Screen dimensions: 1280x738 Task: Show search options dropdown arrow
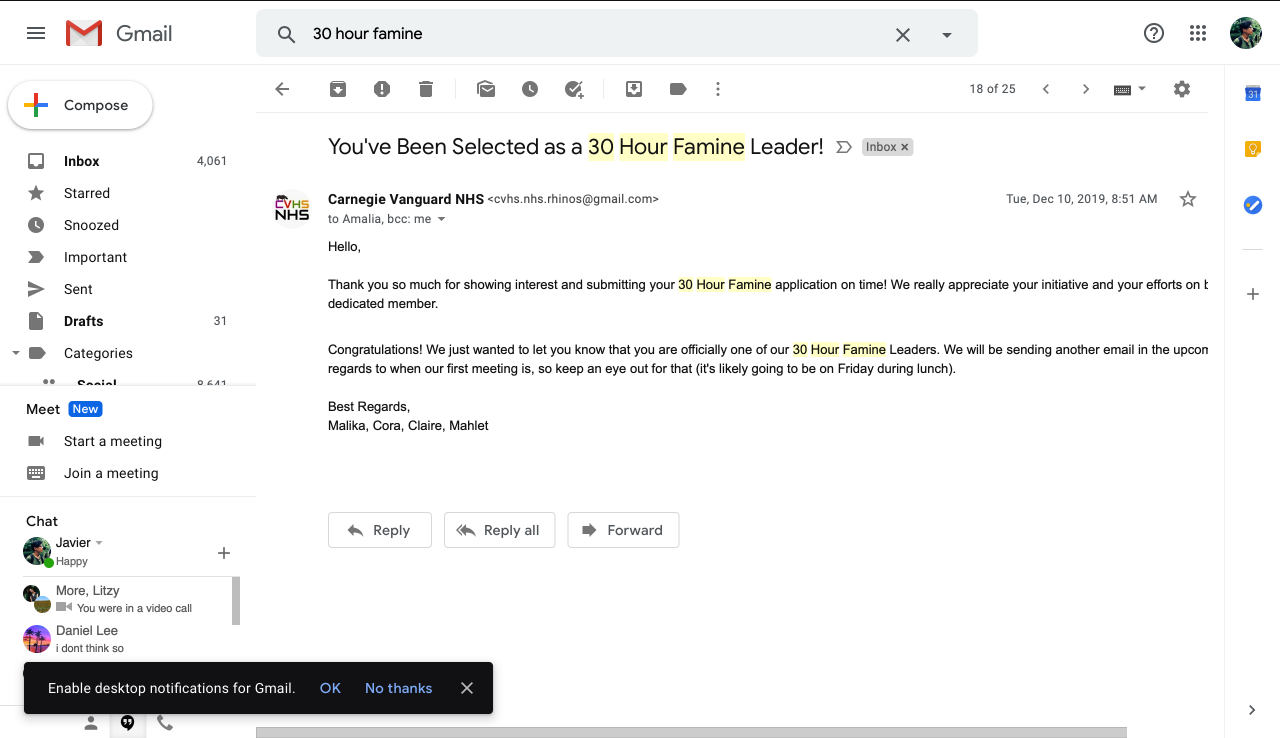(947, 34)
